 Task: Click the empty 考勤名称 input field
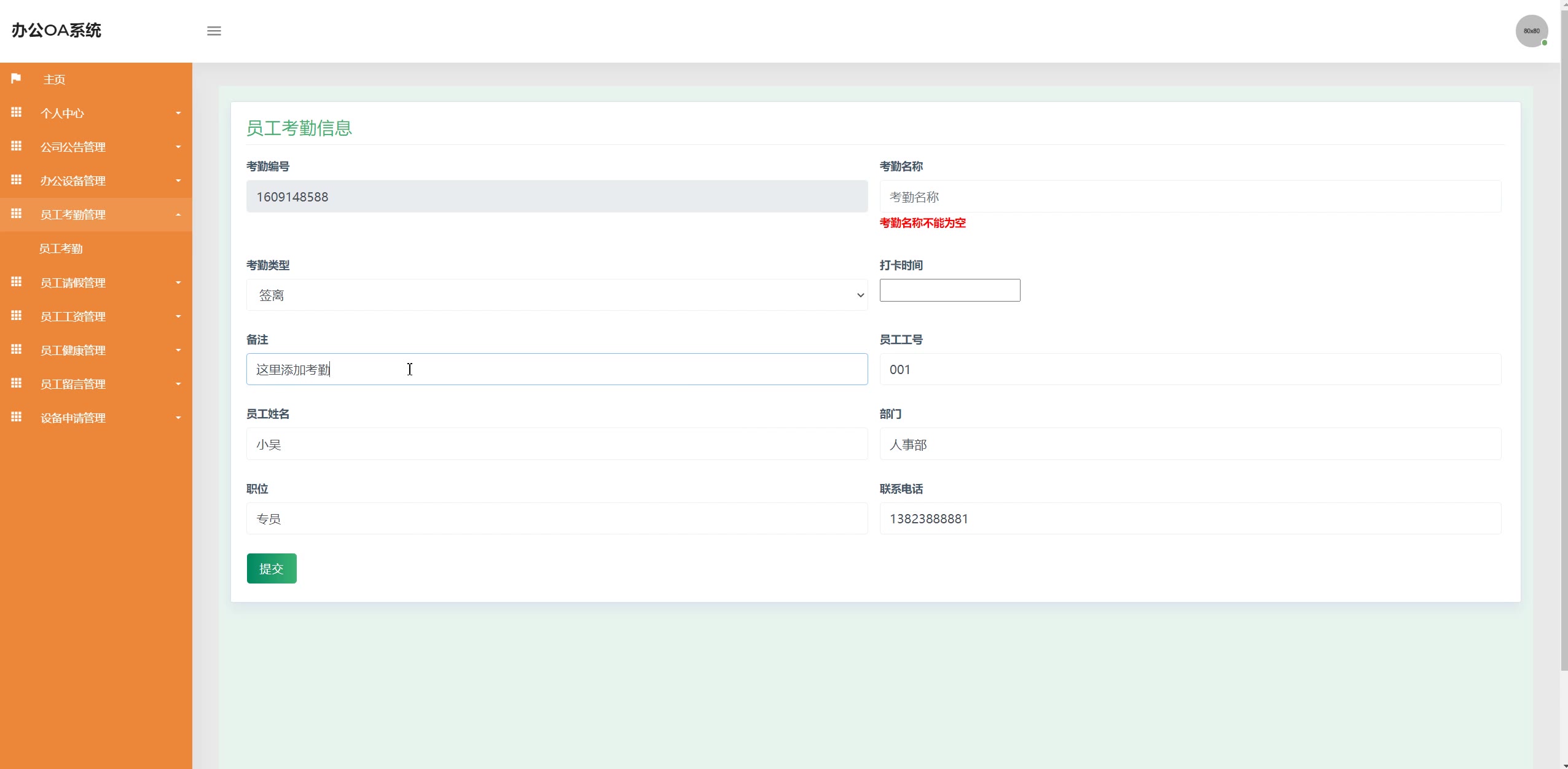1190,197
